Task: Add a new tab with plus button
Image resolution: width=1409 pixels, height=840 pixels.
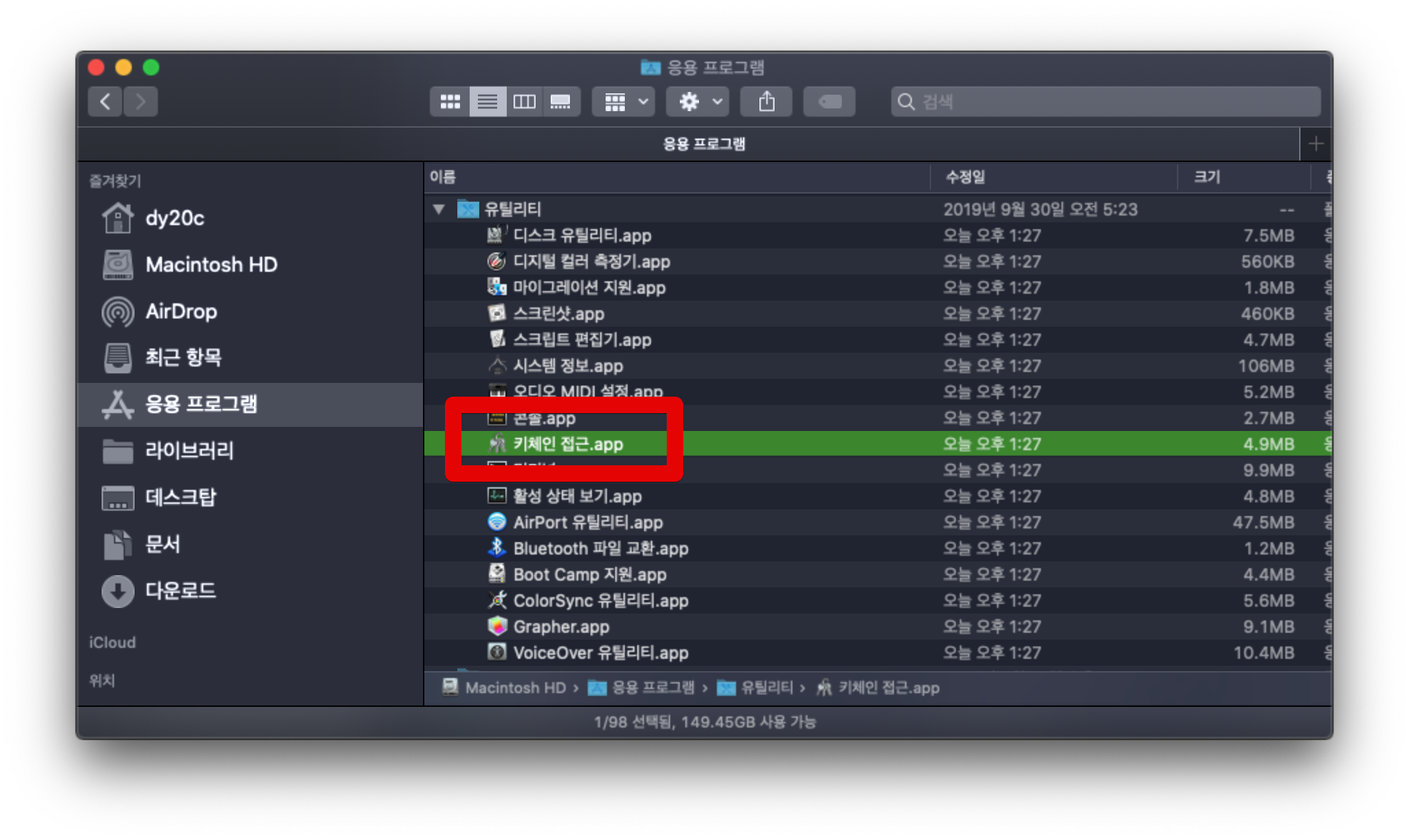Action: click(1316, 144)
